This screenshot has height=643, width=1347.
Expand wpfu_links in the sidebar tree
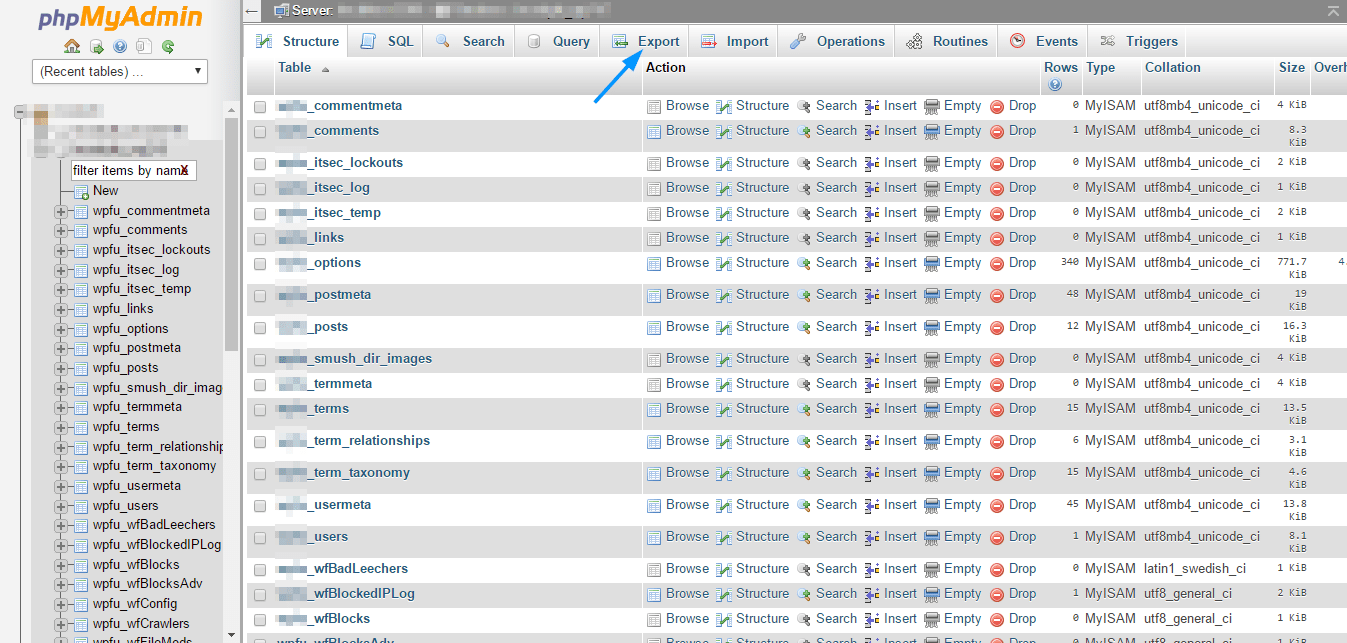click(61, 309)
